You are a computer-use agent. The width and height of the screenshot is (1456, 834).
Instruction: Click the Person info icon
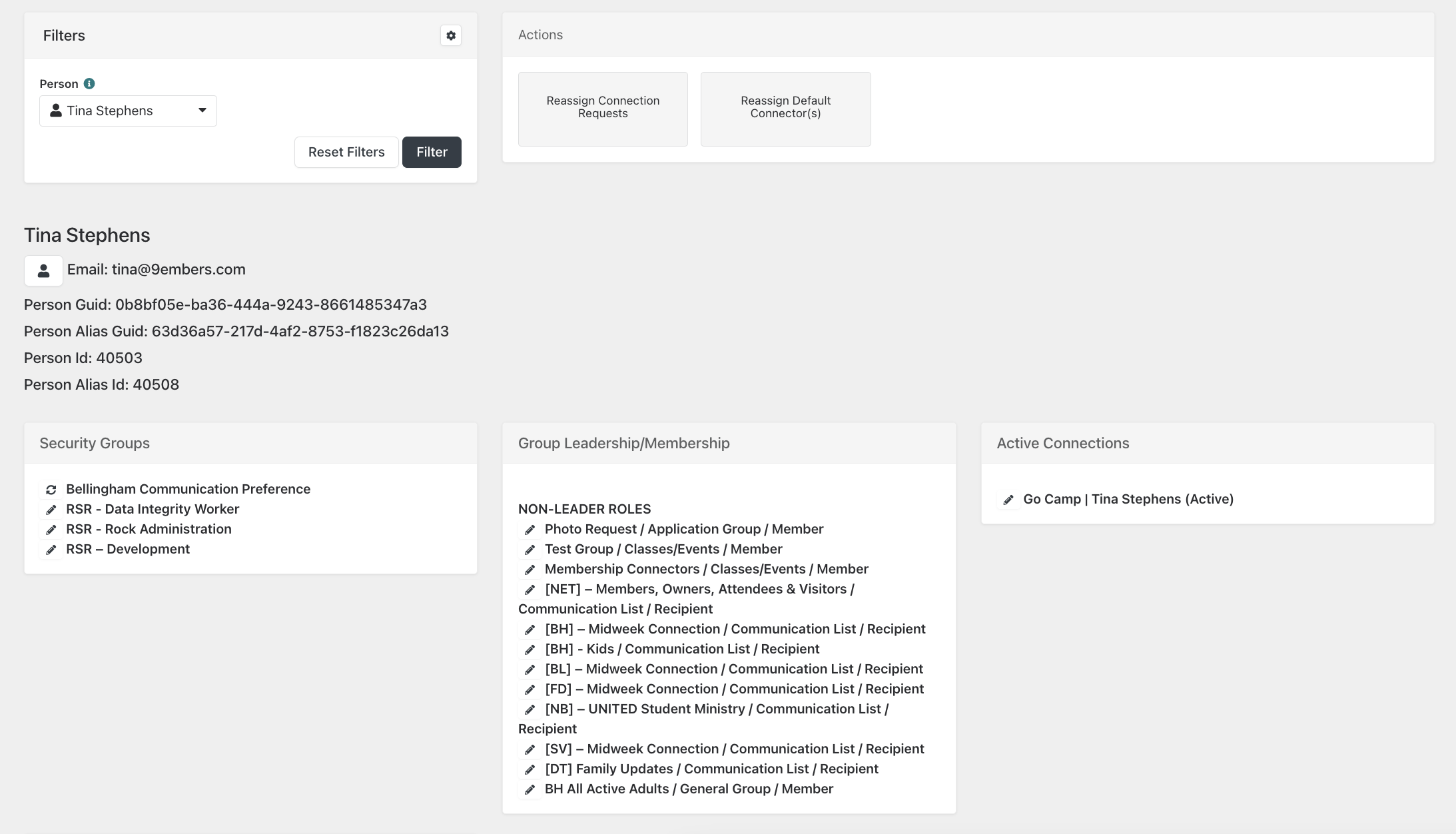pos(89,83)
